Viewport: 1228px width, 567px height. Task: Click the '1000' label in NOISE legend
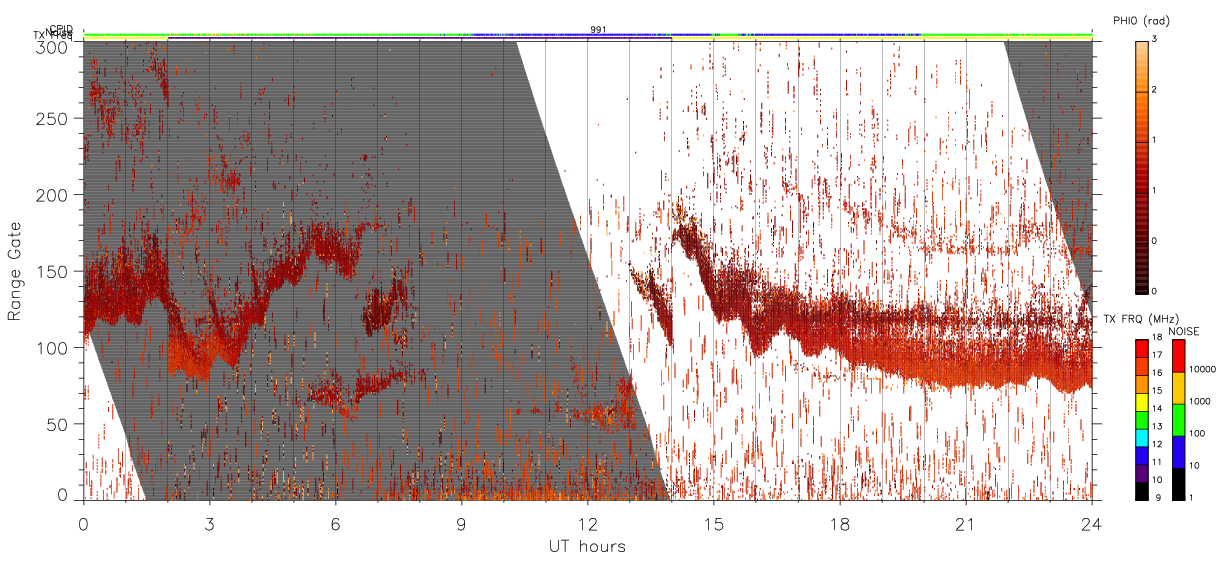1199,401
